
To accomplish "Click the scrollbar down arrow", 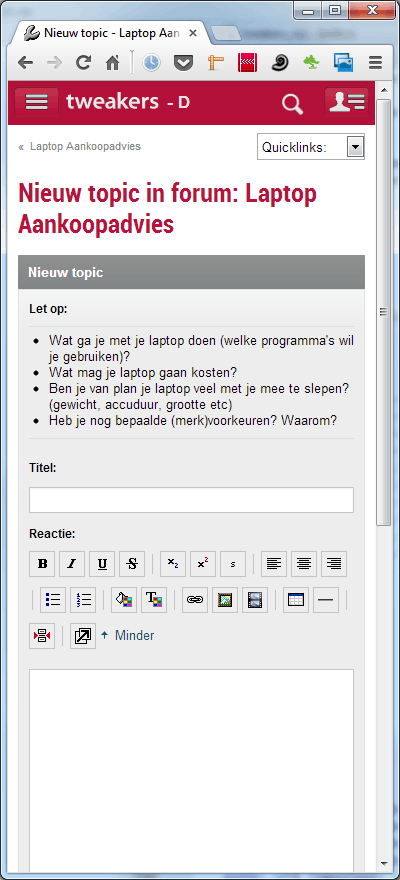I will tap(384, 863).
